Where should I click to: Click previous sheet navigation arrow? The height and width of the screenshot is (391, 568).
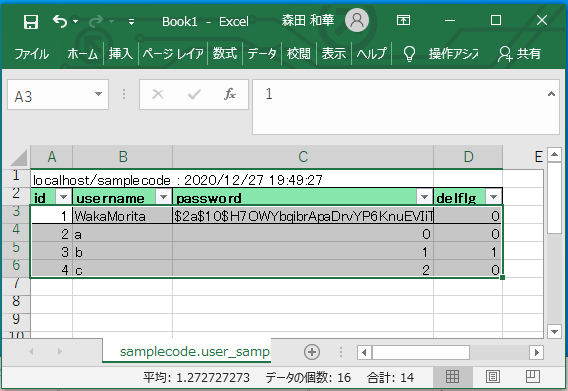(31, 352)
